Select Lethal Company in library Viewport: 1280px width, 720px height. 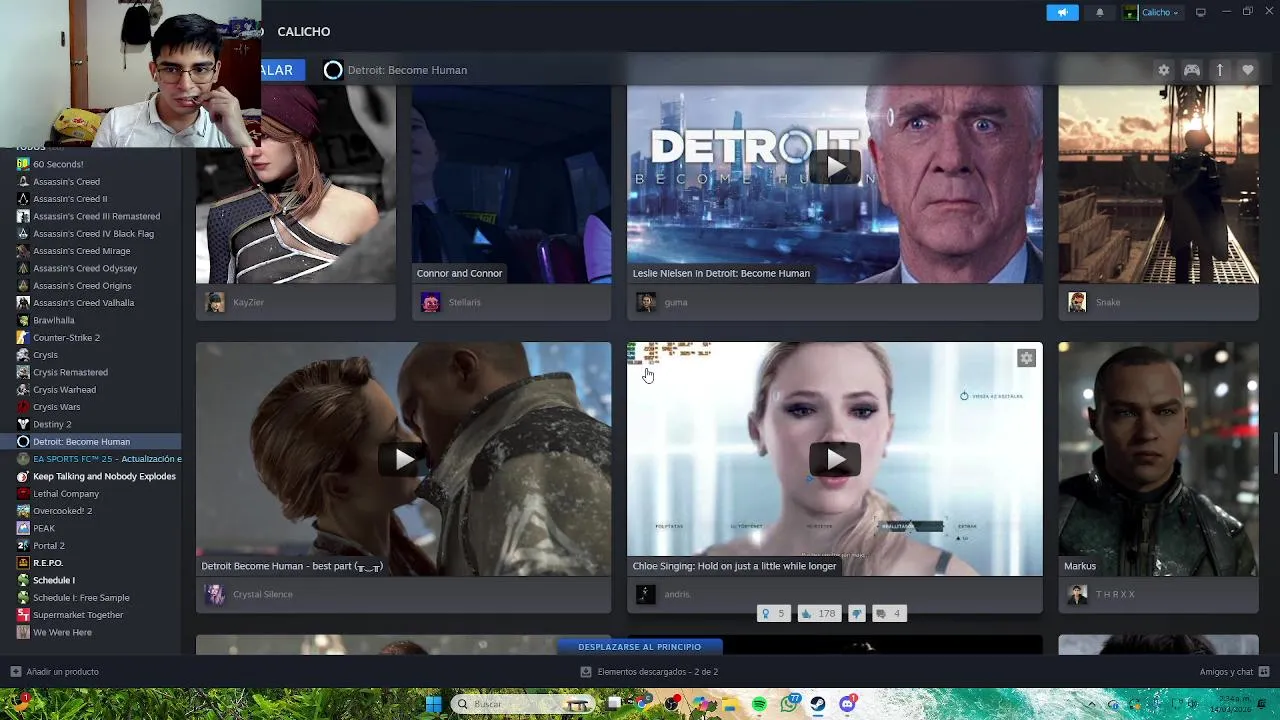click(66, 494)
